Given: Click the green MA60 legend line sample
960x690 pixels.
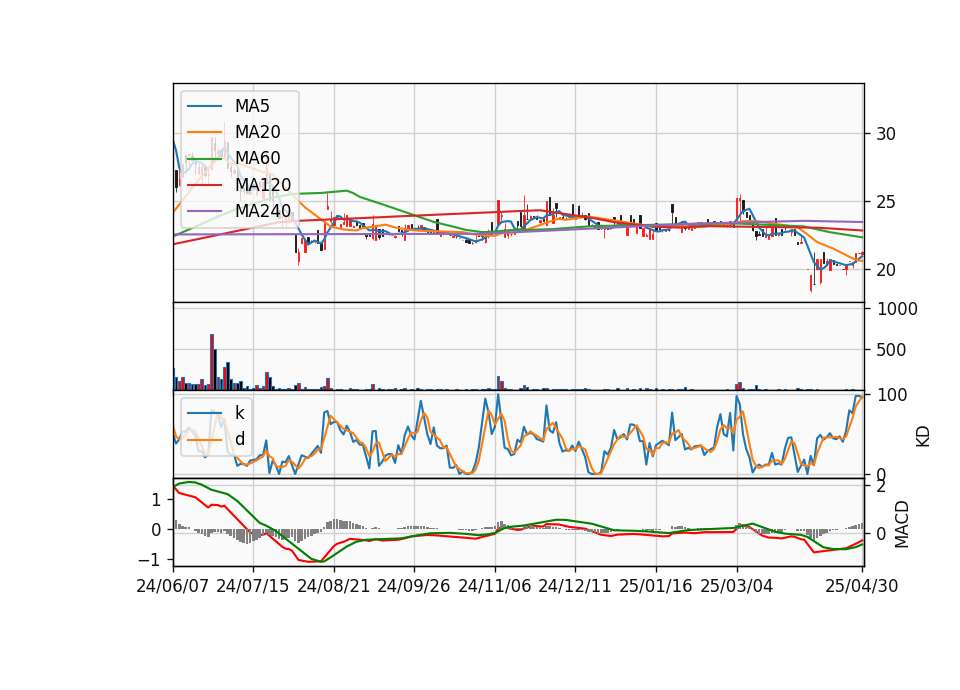Looking at the screenshot, I should click(204, 159).
